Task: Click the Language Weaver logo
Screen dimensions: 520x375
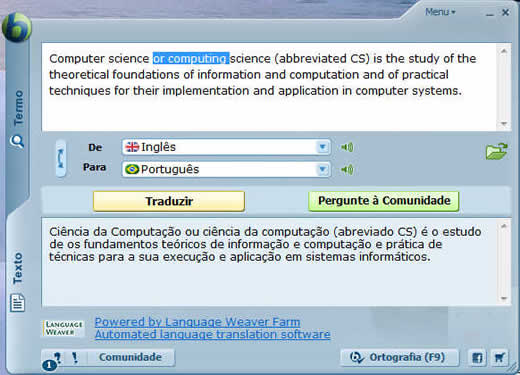Action: point(63,328)
